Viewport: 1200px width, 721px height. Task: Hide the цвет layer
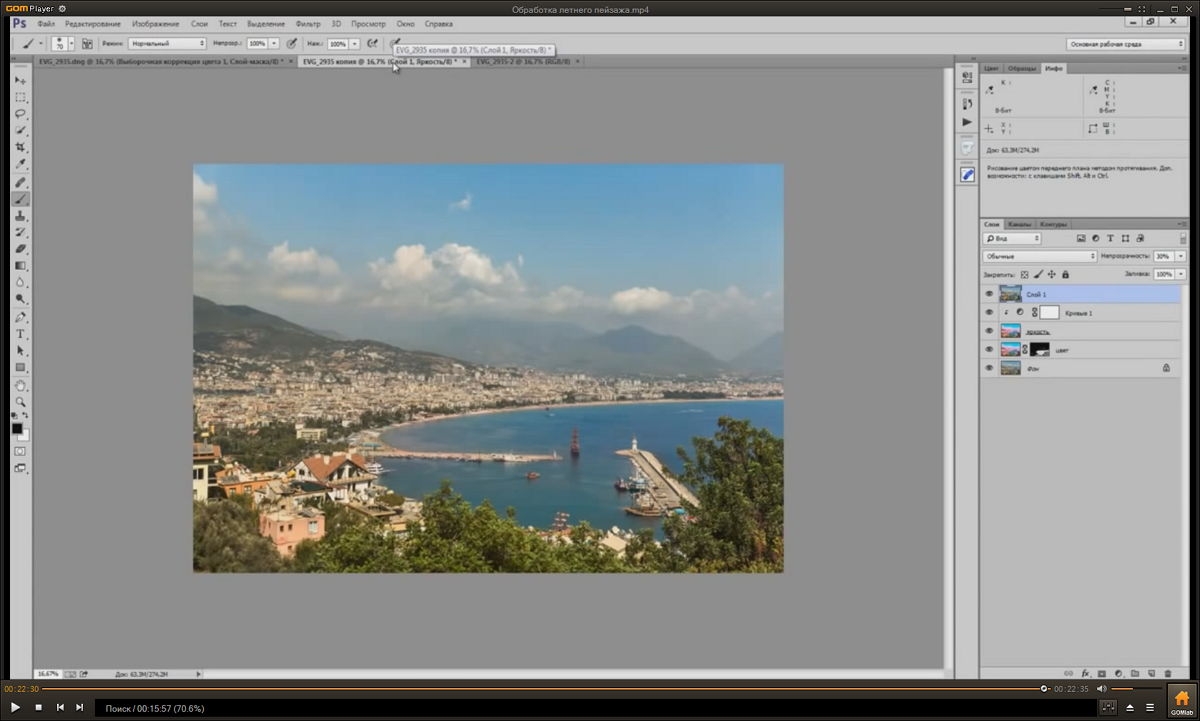click(x=989, y=349)
